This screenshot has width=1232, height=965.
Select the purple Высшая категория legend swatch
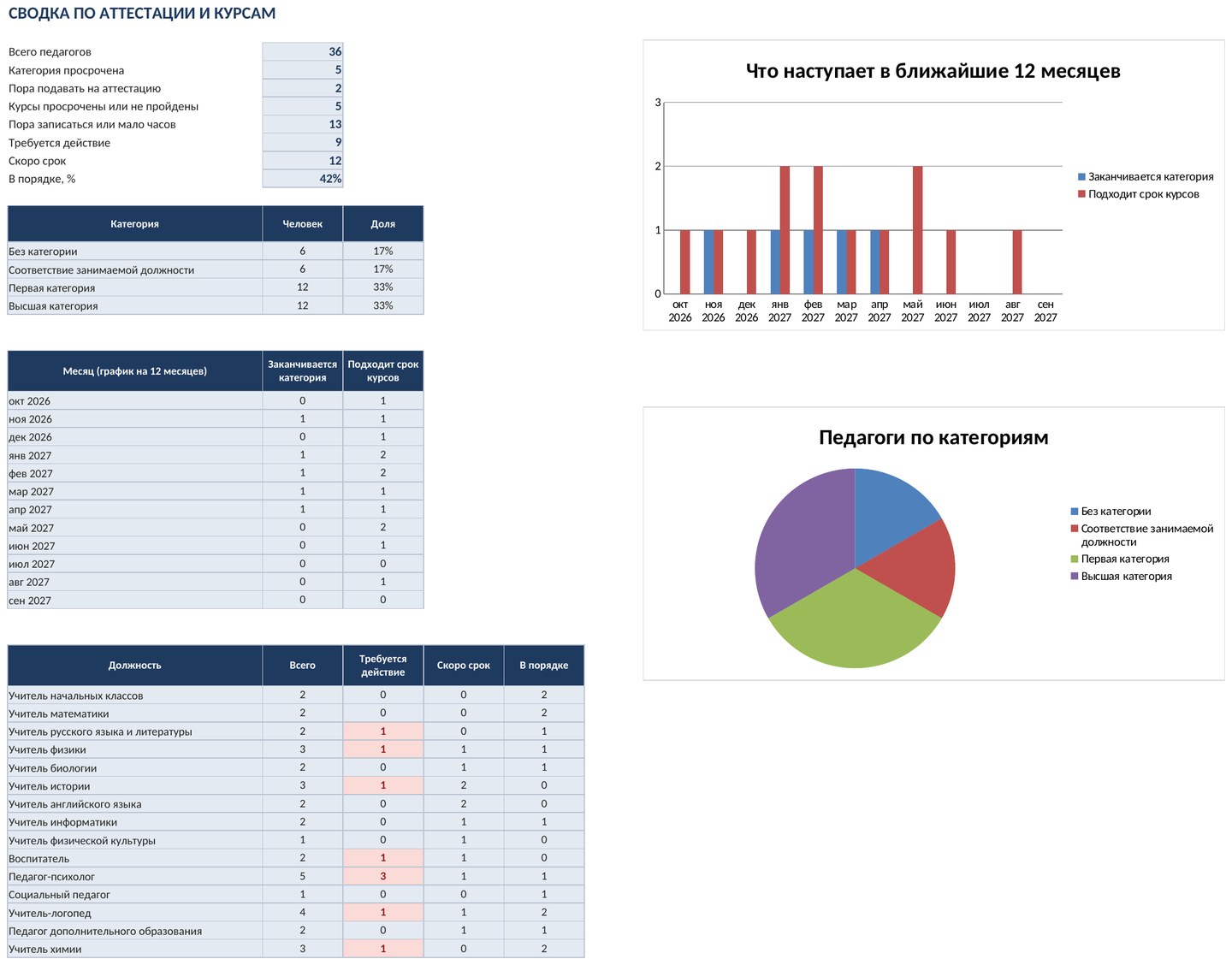click(x=1075, y=576)
